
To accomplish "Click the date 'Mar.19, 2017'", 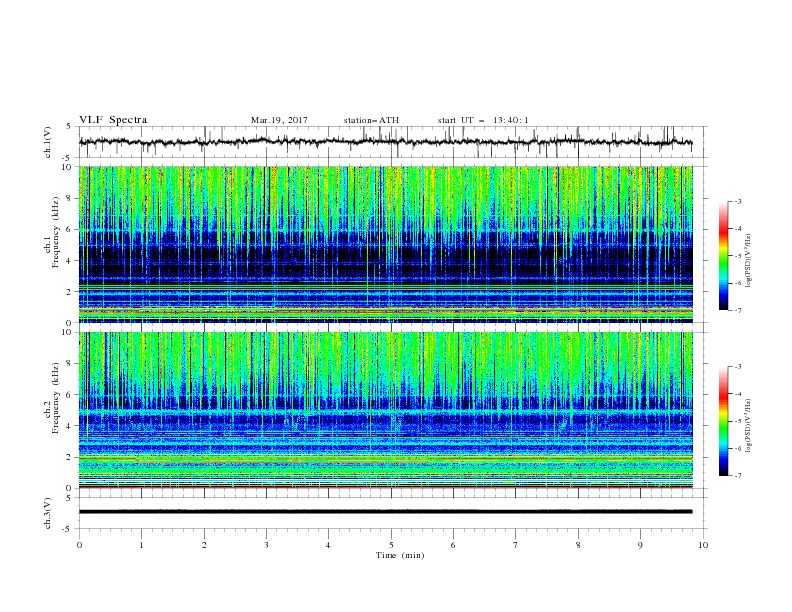I will [x=279, y=120].
